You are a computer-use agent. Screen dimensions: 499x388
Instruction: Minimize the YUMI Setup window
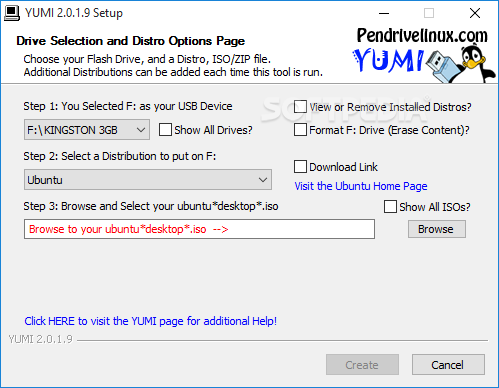tap(384, 13)
